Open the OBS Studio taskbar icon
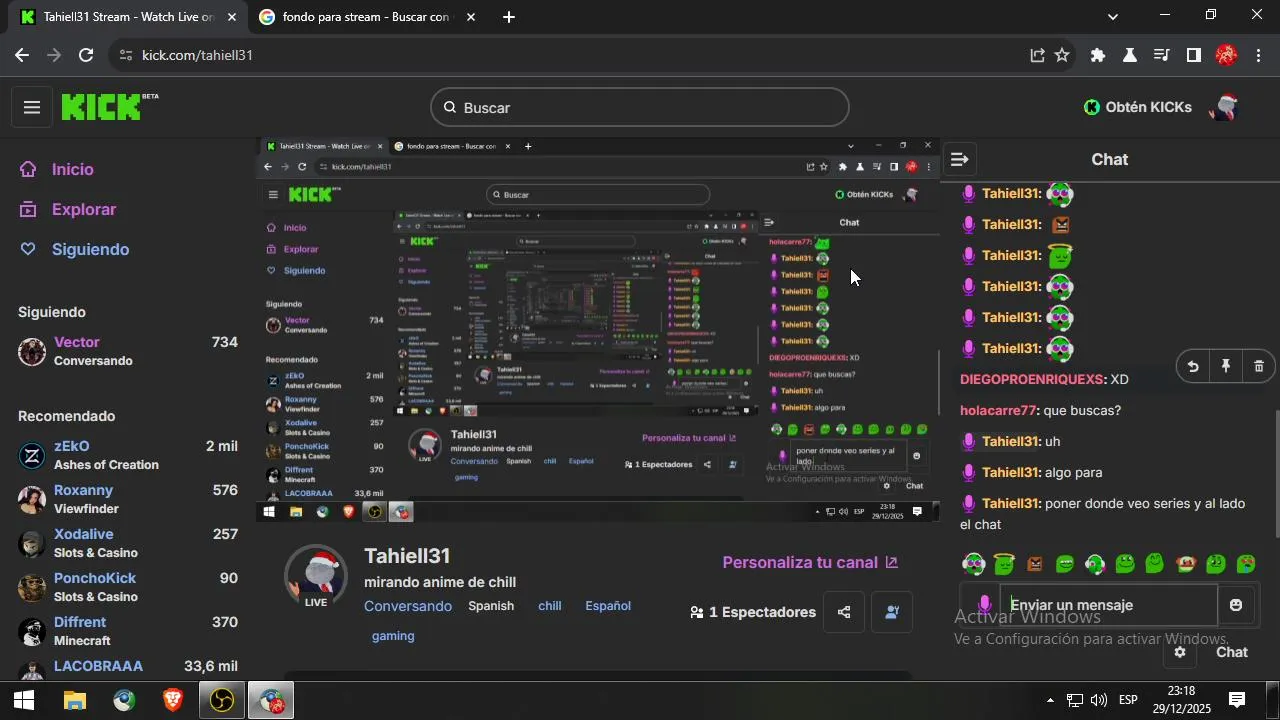Image resolution: width=1280 pixels, height=720 pixels. [x=222, y=701]
